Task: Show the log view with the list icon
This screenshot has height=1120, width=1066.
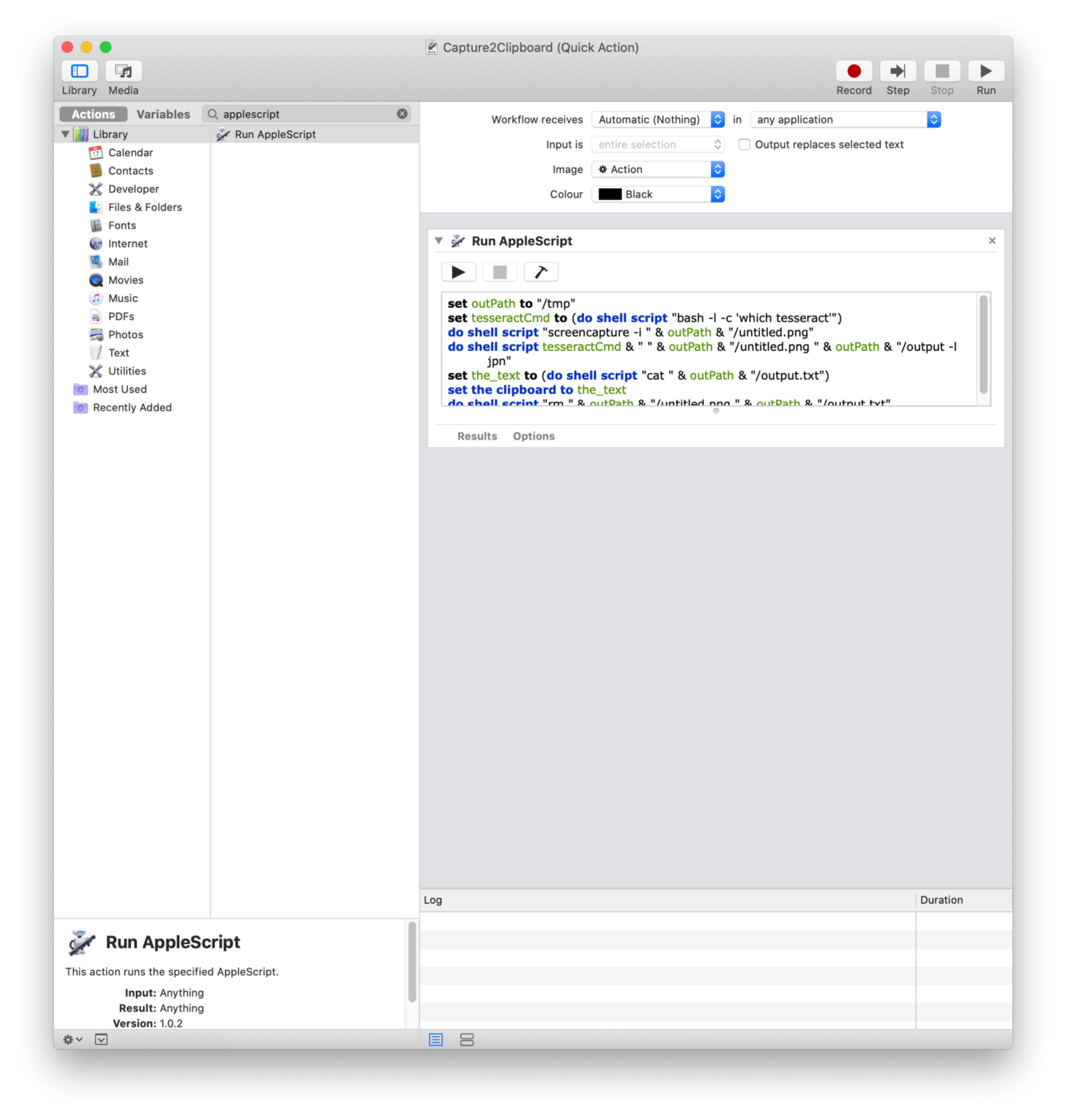Action: [x=436, y=1039]
